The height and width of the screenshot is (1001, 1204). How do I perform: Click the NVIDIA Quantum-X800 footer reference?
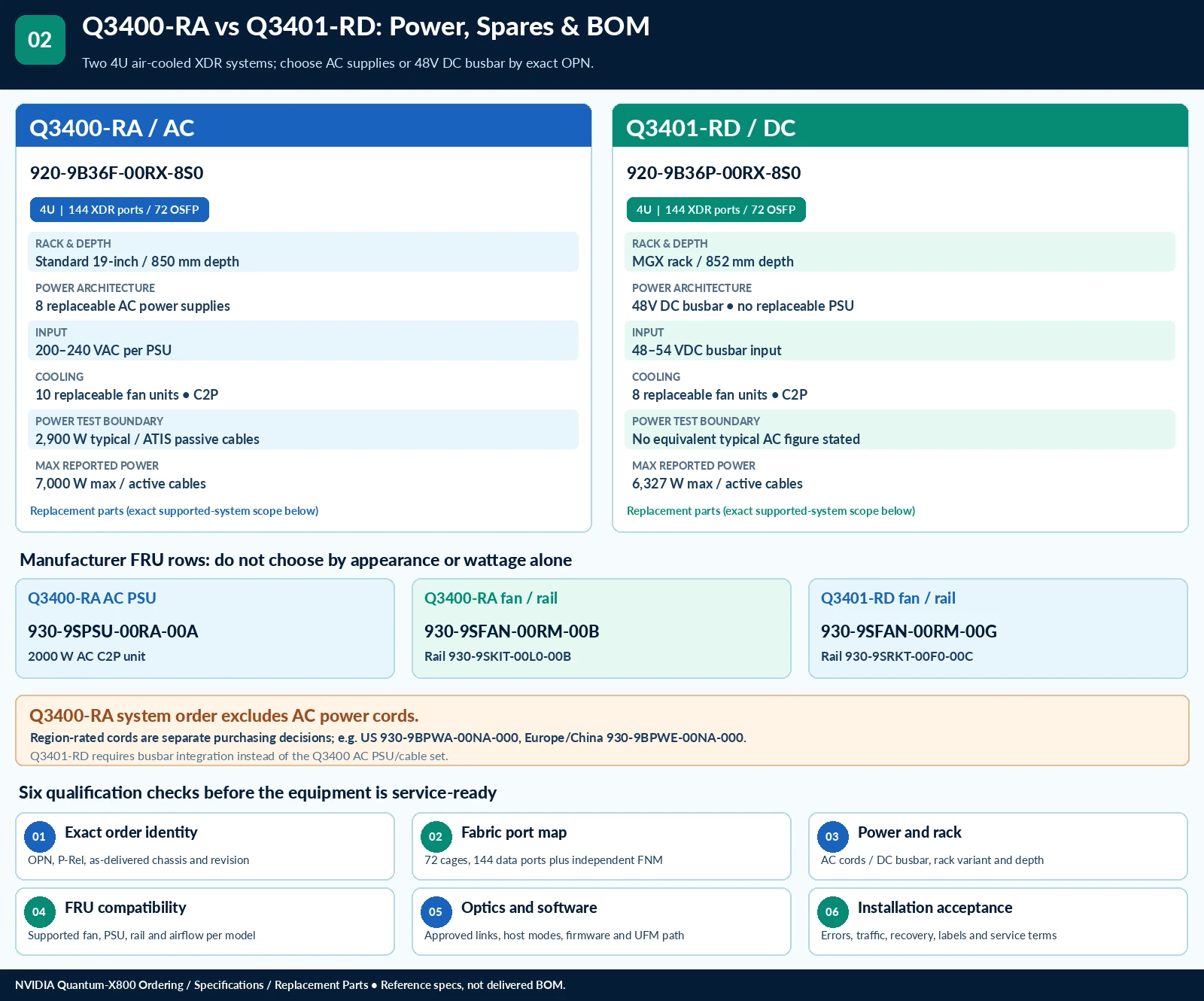tap(290, 985)
